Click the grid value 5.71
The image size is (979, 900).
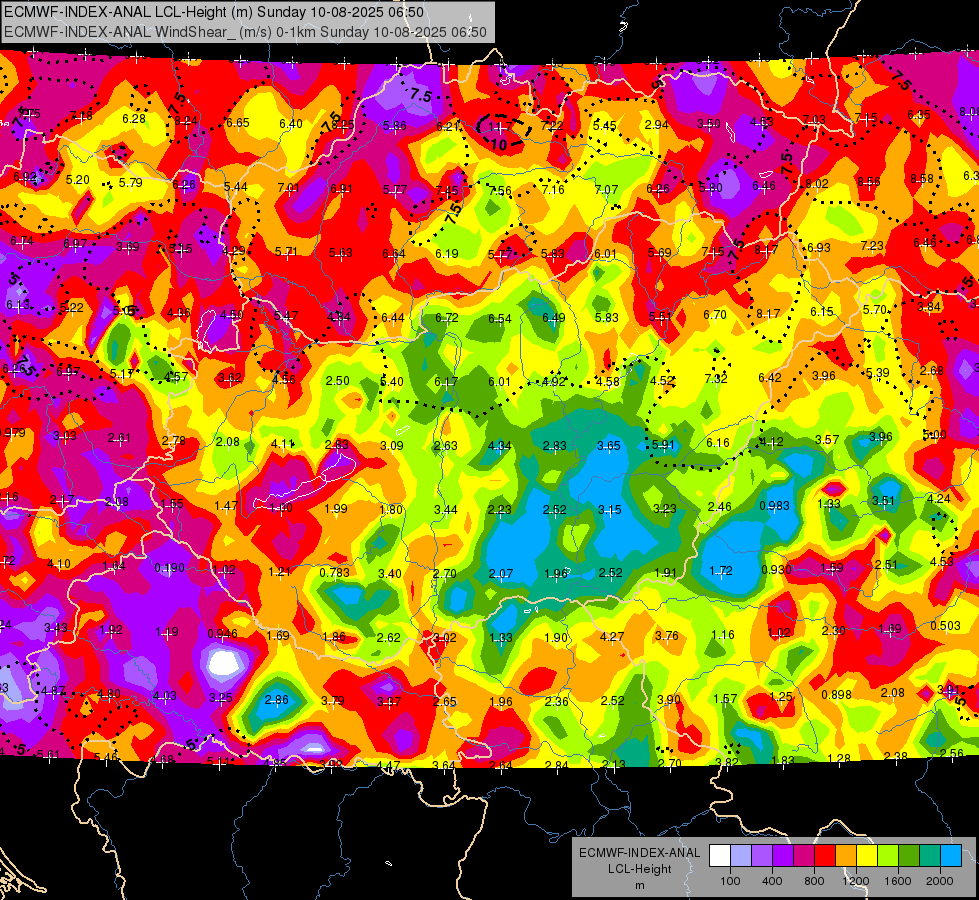[x=286, y=252]
